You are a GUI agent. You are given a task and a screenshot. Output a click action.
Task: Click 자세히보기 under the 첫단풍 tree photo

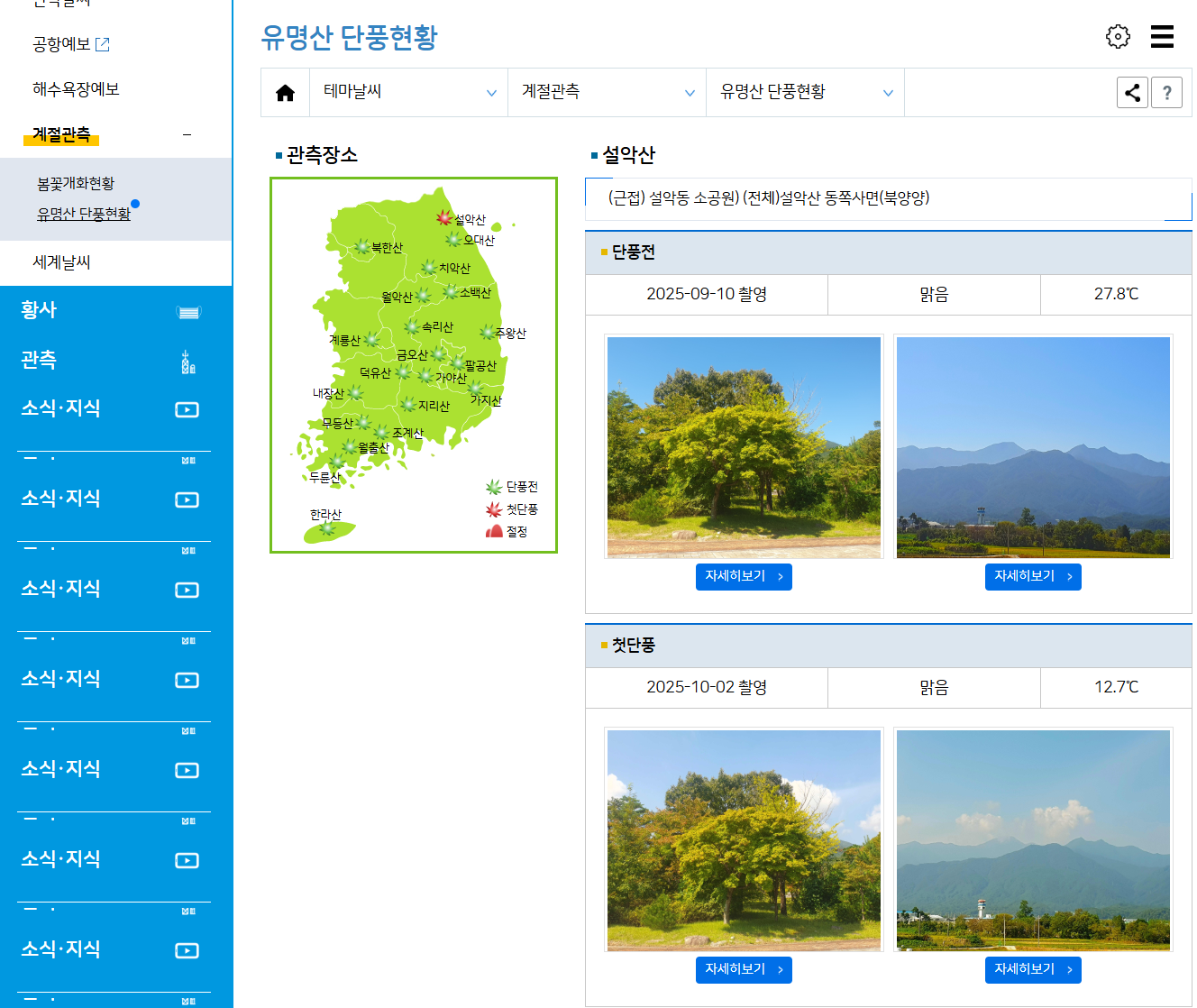pos(744,969)
